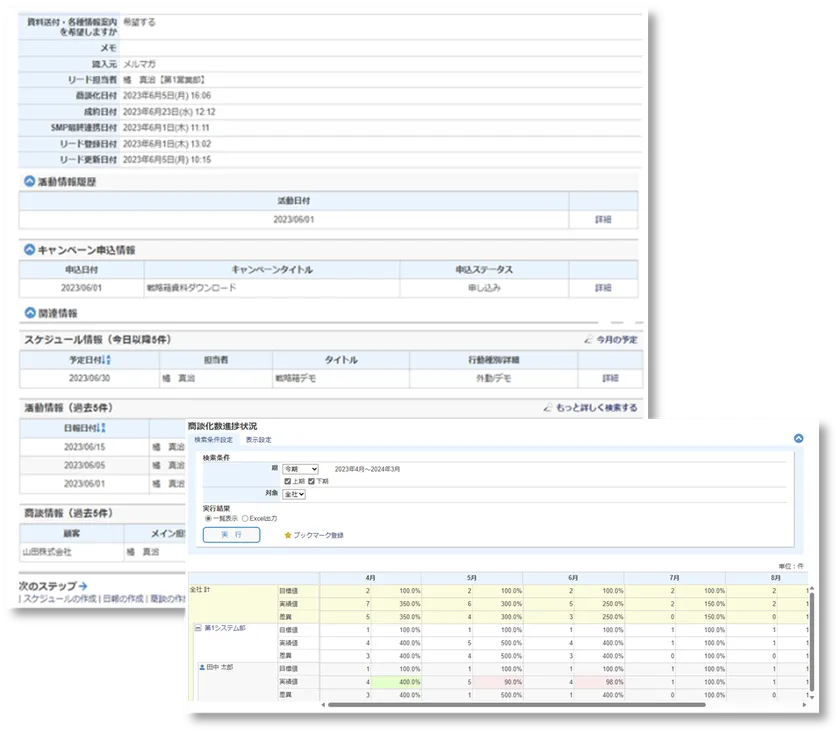The height and width of the screenshot is (734, 840).
Task: Open the 対象 dropdown showing 全社
Action: [294, 494]
